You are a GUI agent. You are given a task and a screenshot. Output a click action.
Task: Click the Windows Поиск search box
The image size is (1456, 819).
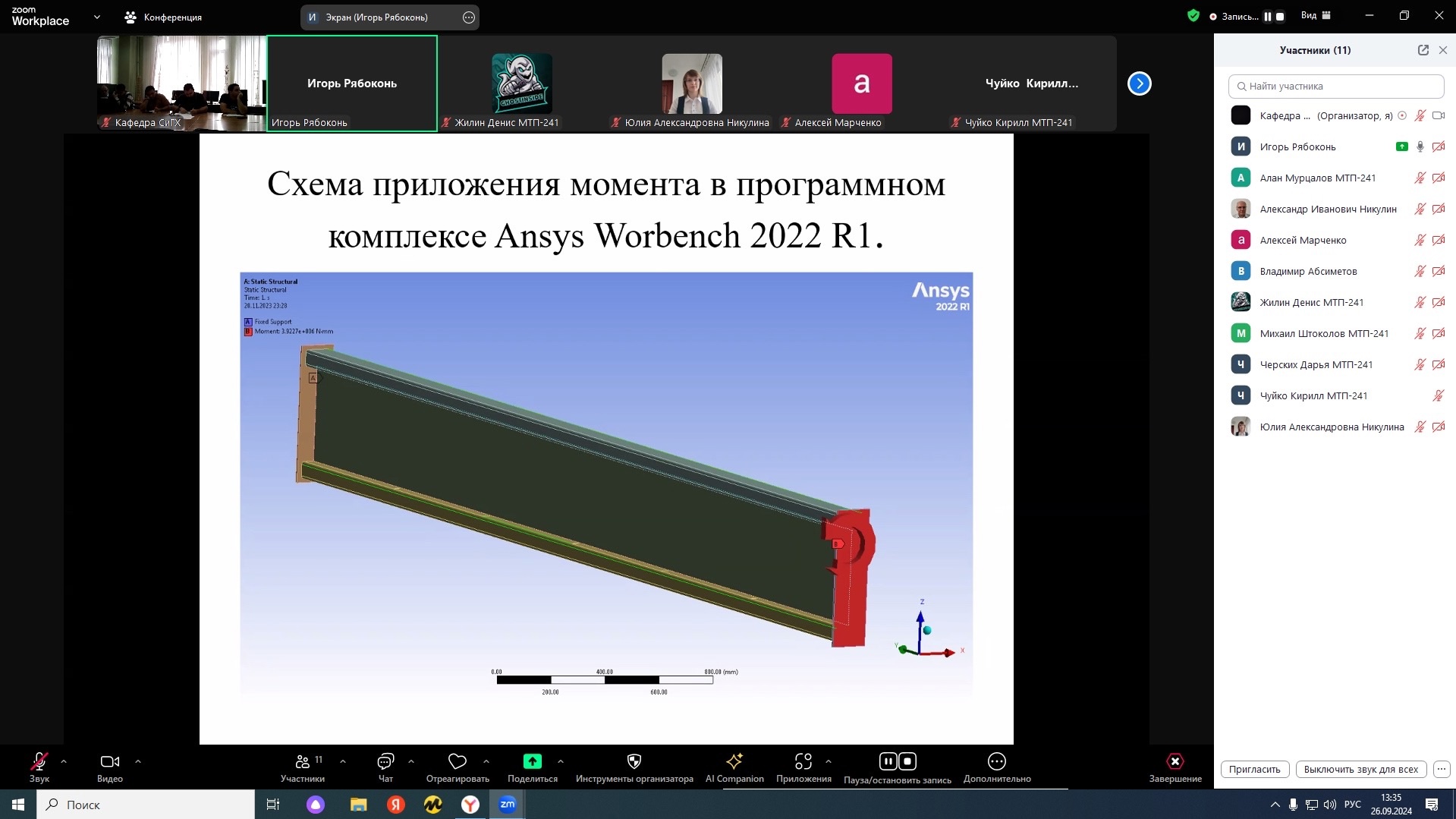(x=146, y=805)
